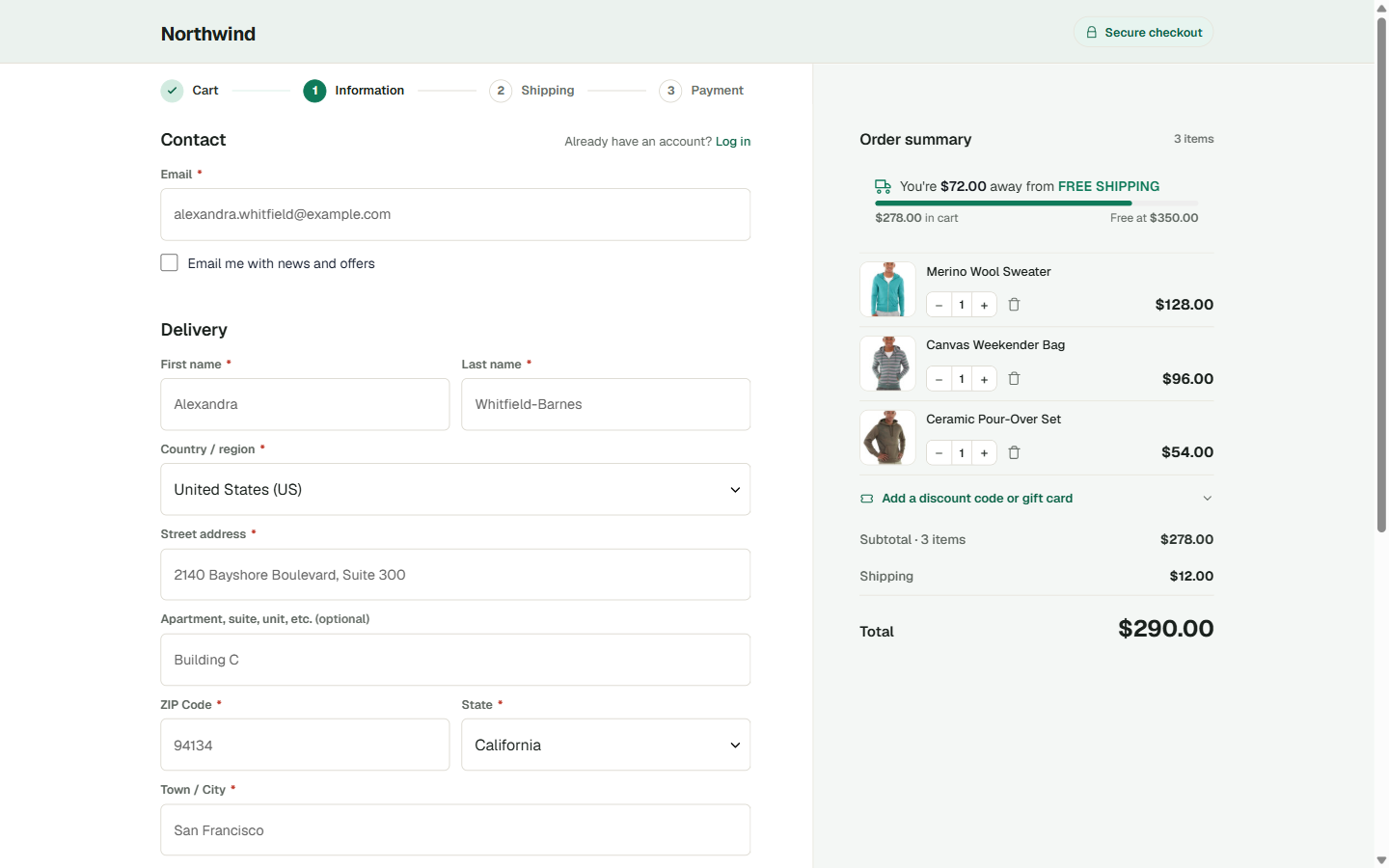1389x868 pixels.
Task: Increase Ceramic Pour-Over Set quantity
Action: pos(984,452)
